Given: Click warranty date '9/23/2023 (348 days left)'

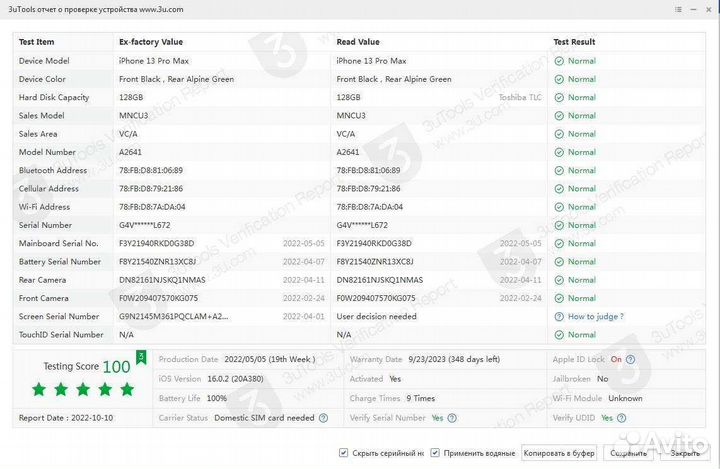Looking at the screenshot, I should coord(454,359).
